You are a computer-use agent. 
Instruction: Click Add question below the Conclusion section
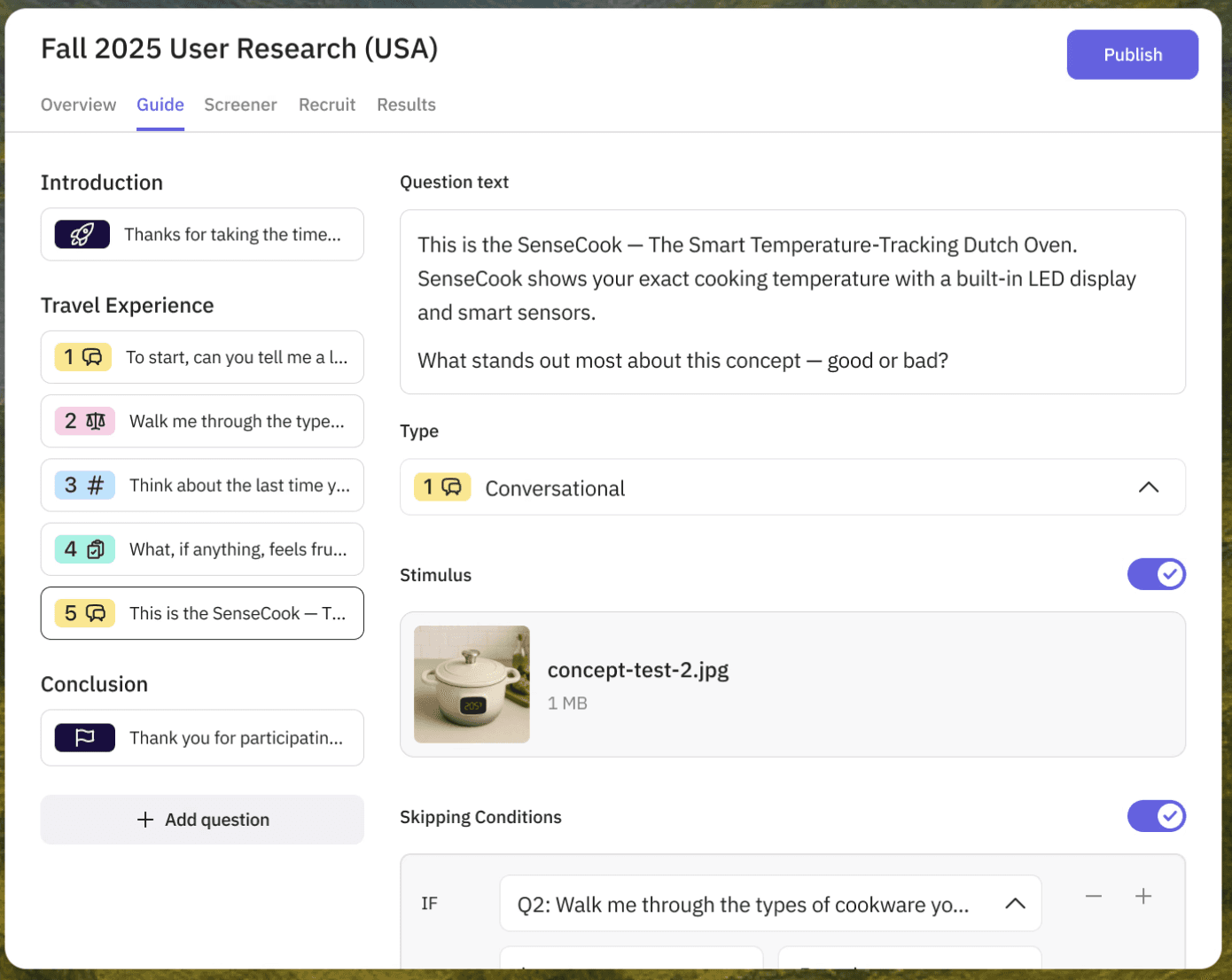click(x=202, y=819)
